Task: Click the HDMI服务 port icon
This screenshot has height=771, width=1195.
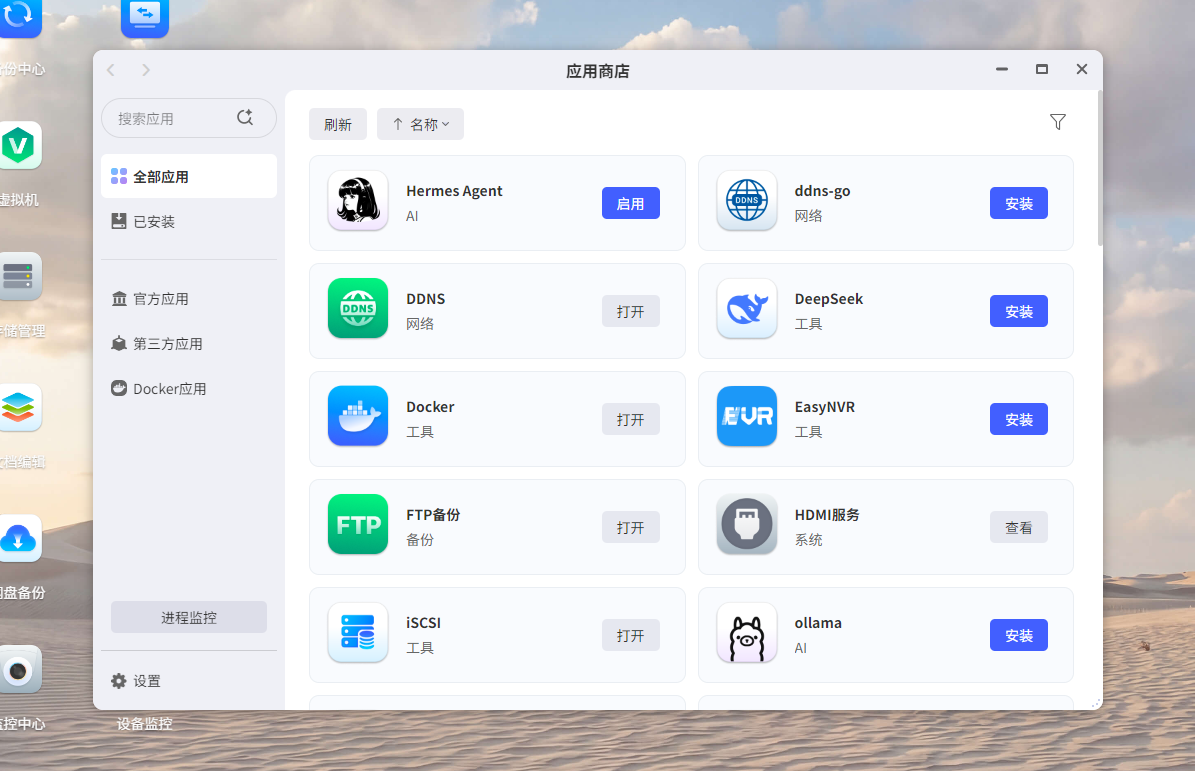Action: click(x=747, y=525)
